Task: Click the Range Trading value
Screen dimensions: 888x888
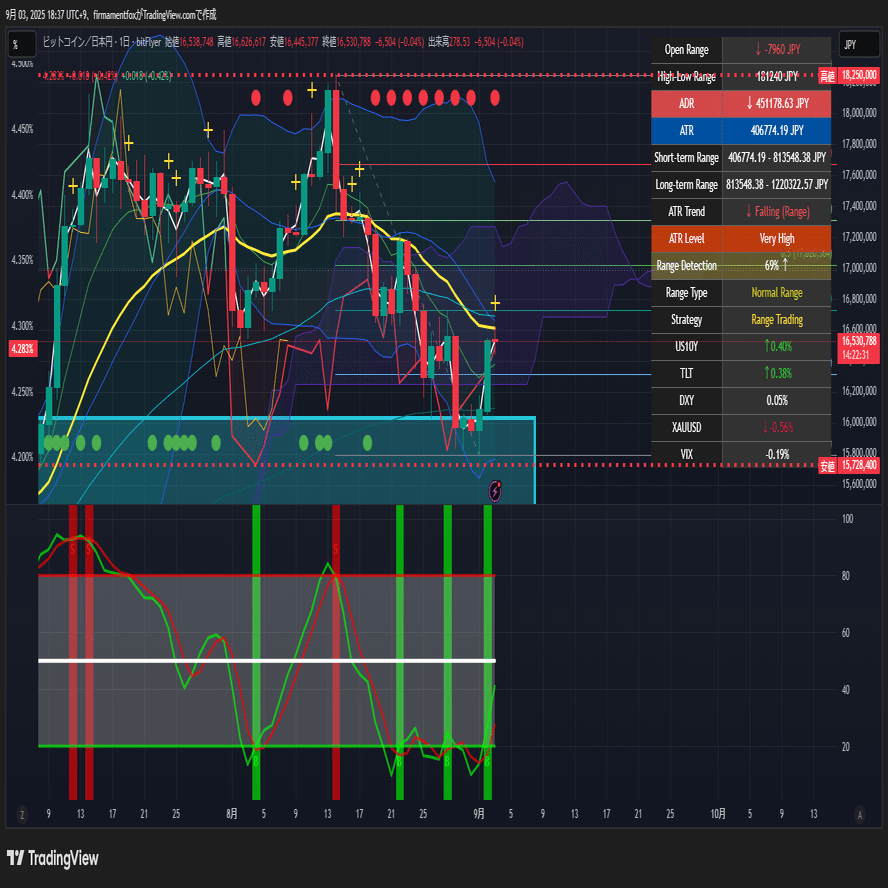Action: pos(777,319)
